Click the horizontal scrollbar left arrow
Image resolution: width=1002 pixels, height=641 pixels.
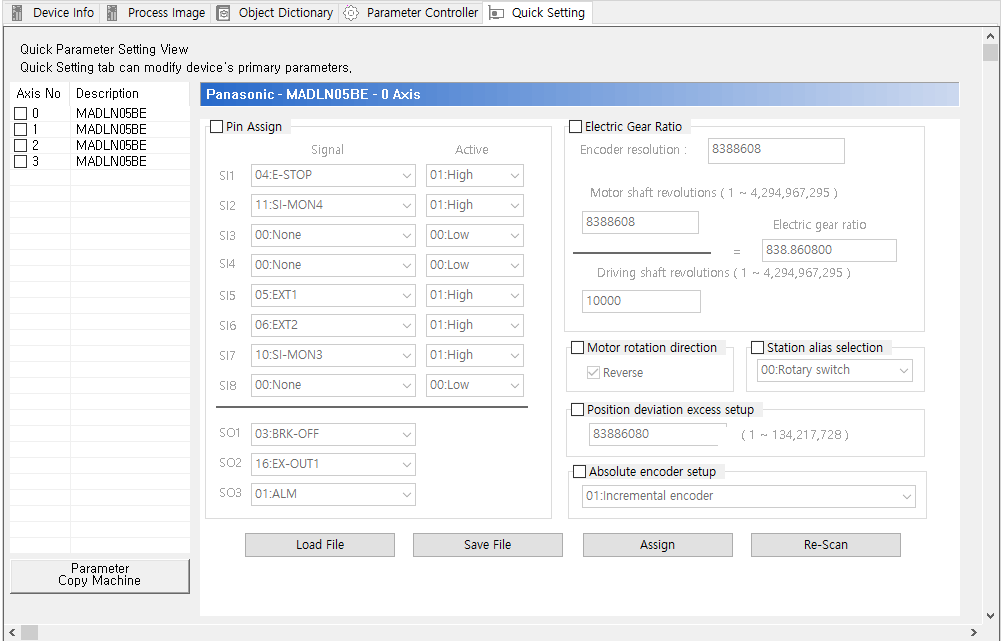click(x=12, y=633)
